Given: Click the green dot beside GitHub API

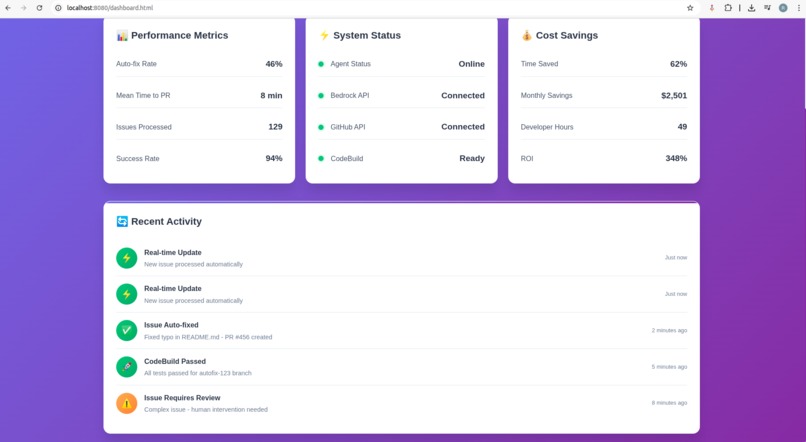Looking at the screenshot, I should coord(321,127).
